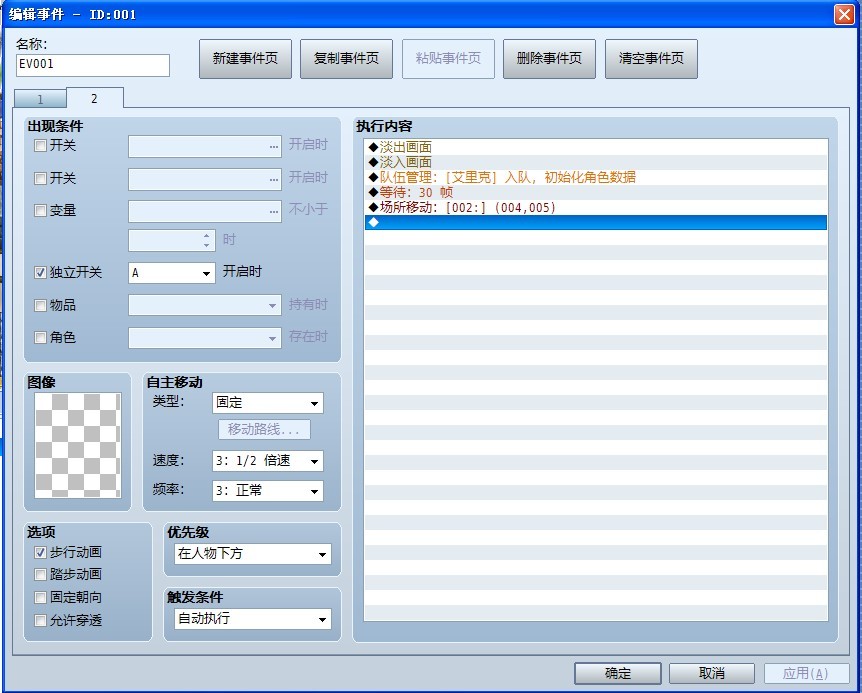Click the 名称 EV001 input field
This screenshot has height=693, width=862.
[93, 65]
